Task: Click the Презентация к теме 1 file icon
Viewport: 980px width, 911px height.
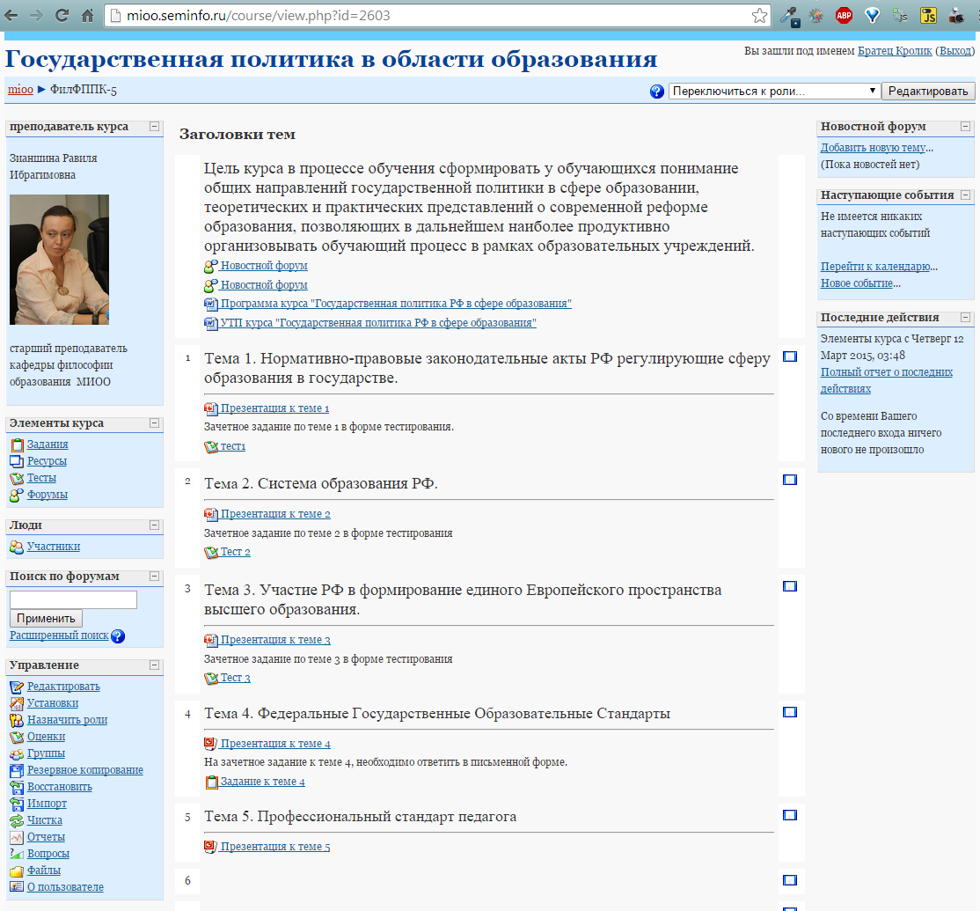Action: (x=211, y=409)
